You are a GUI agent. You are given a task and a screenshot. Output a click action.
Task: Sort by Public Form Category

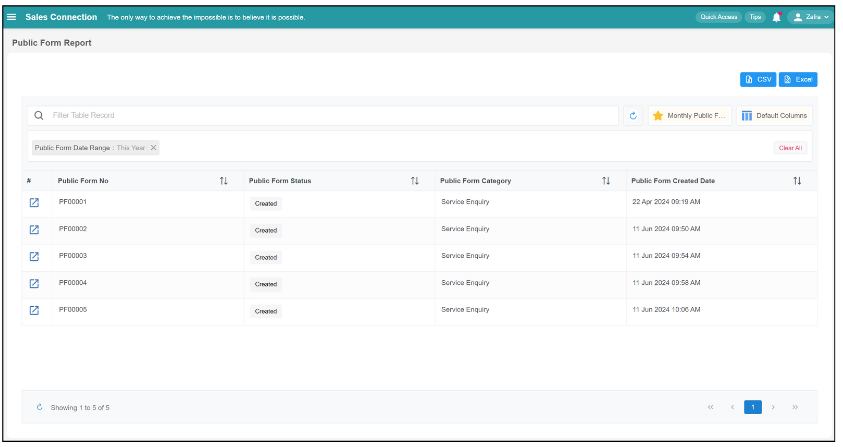[606, 181]
